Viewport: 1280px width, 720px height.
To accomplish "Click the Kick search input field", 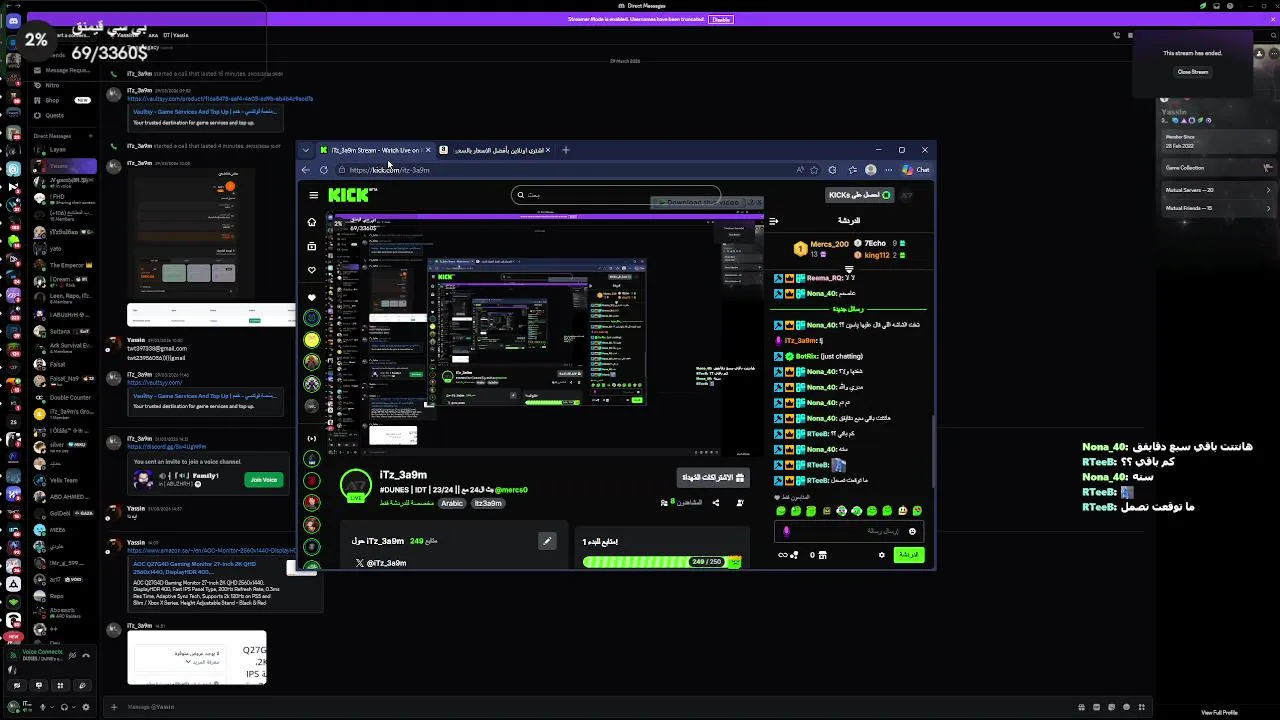I will 616,195.
